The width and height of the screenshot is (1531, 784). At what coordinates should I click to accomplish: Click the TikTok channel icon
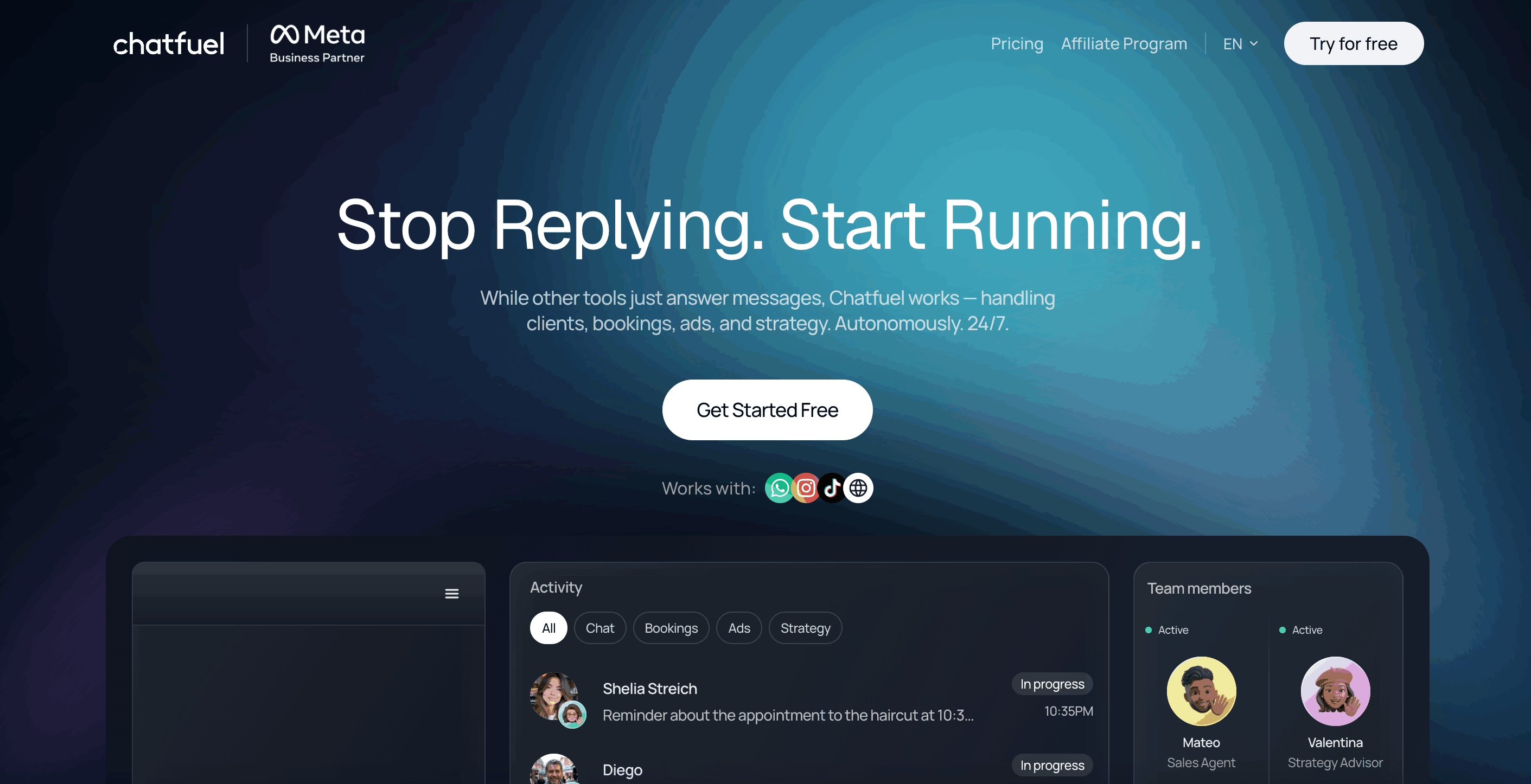pyautogui.click(x=832, y=488)
